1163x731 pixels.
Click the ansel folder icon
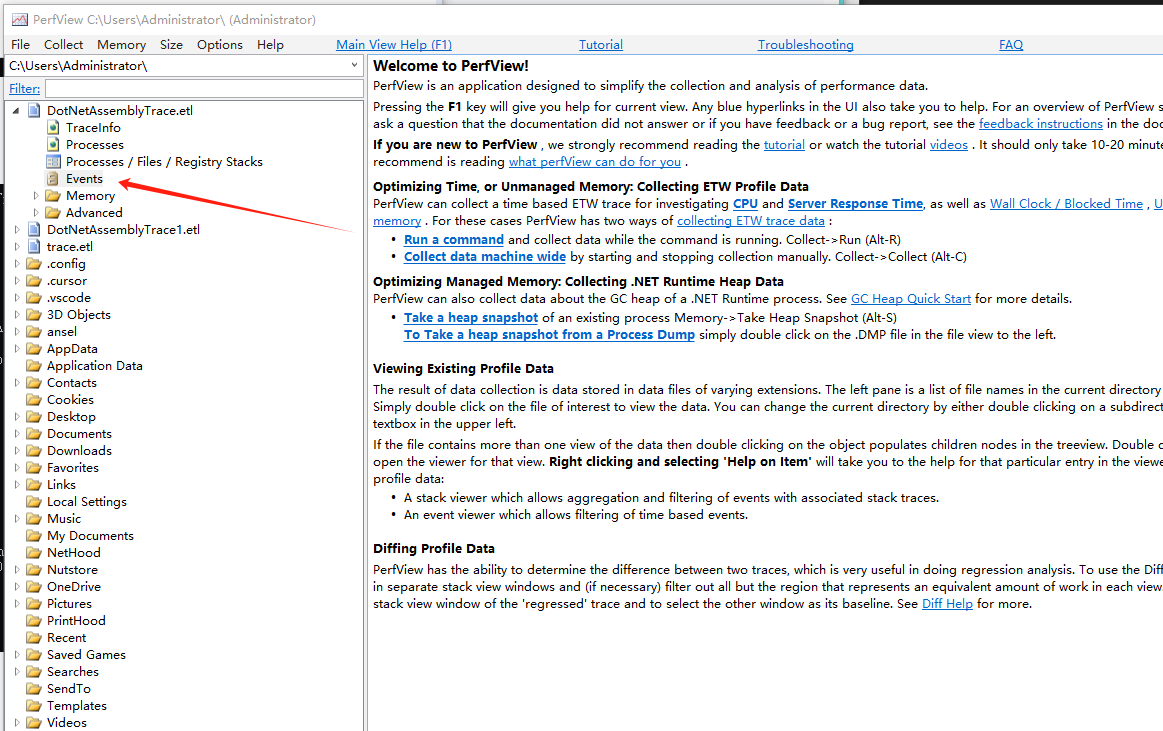click(34, 332)
